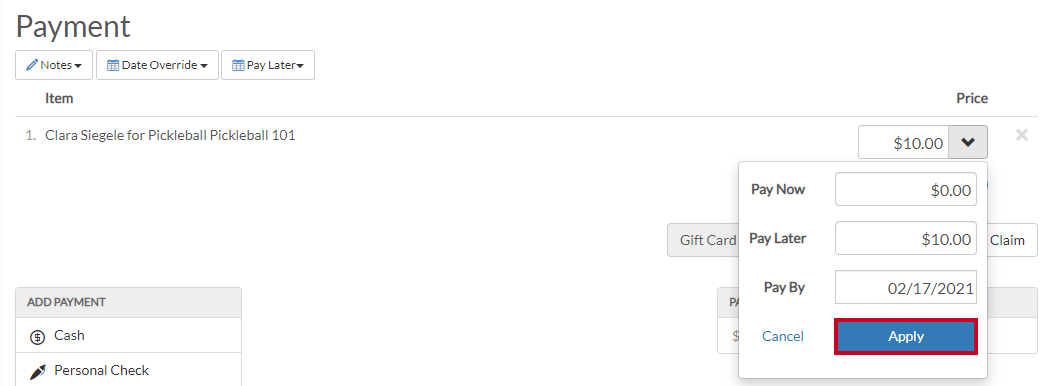
Task: Click the Personal Check pen icon
Action: pyautogui.click(x=38, y=372)
